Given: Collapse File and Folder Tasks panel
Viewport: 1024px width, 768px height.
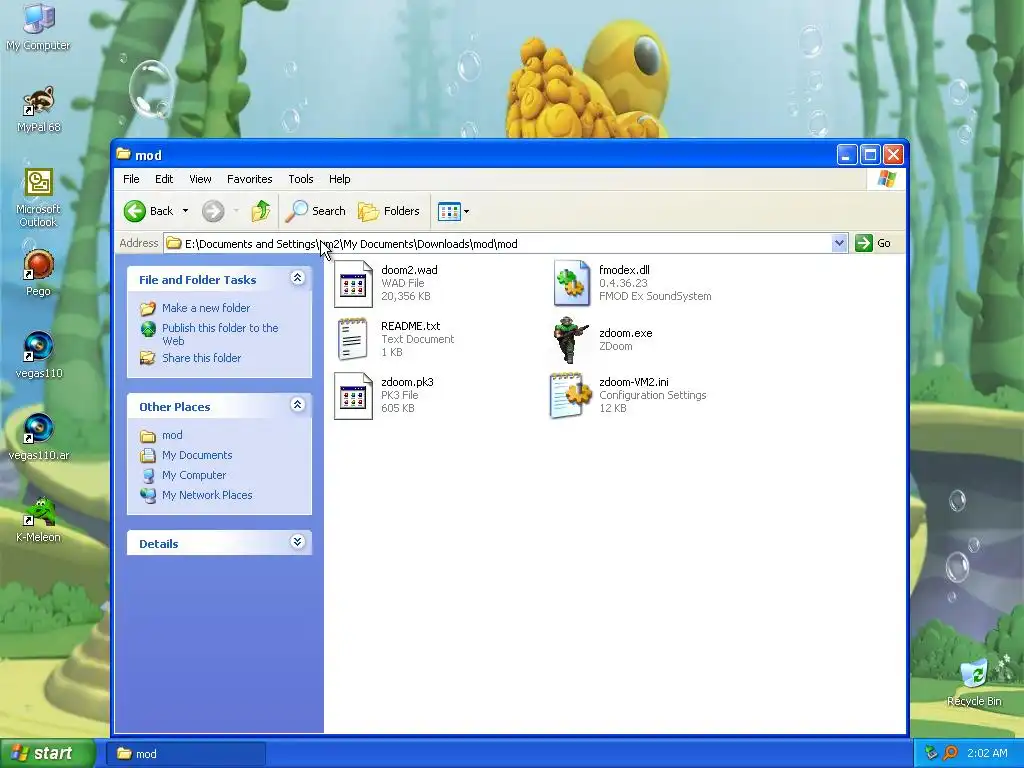Looking at the screenshot, I should click(297, 278).
